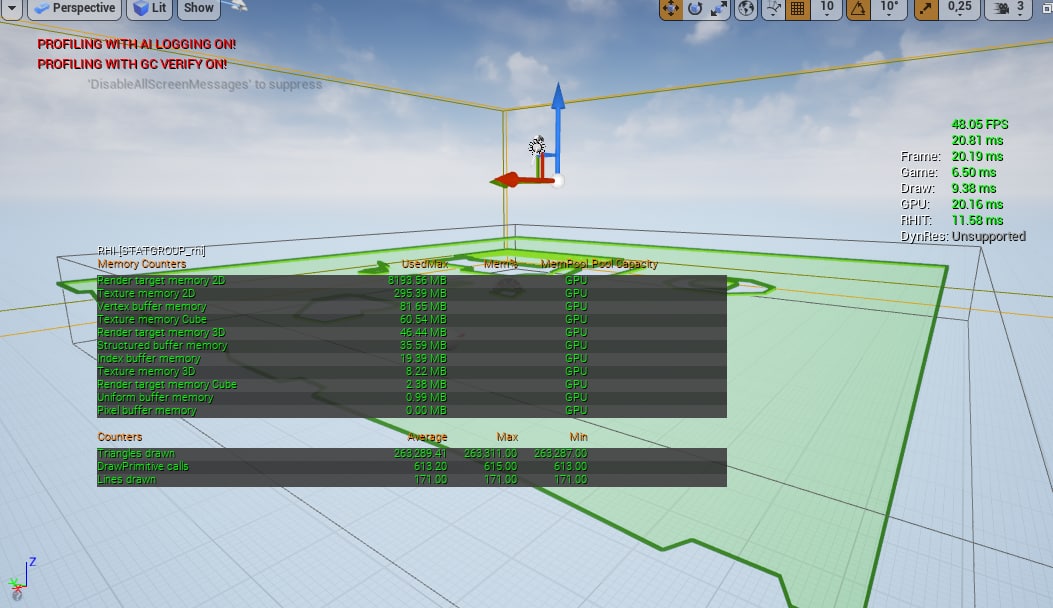Image resolution: width=1053 pixels, height=608 pixels.
Task: Click the 'PROFILING WITH AI LOGGING ON!' warning
Action: coord(136,44)
